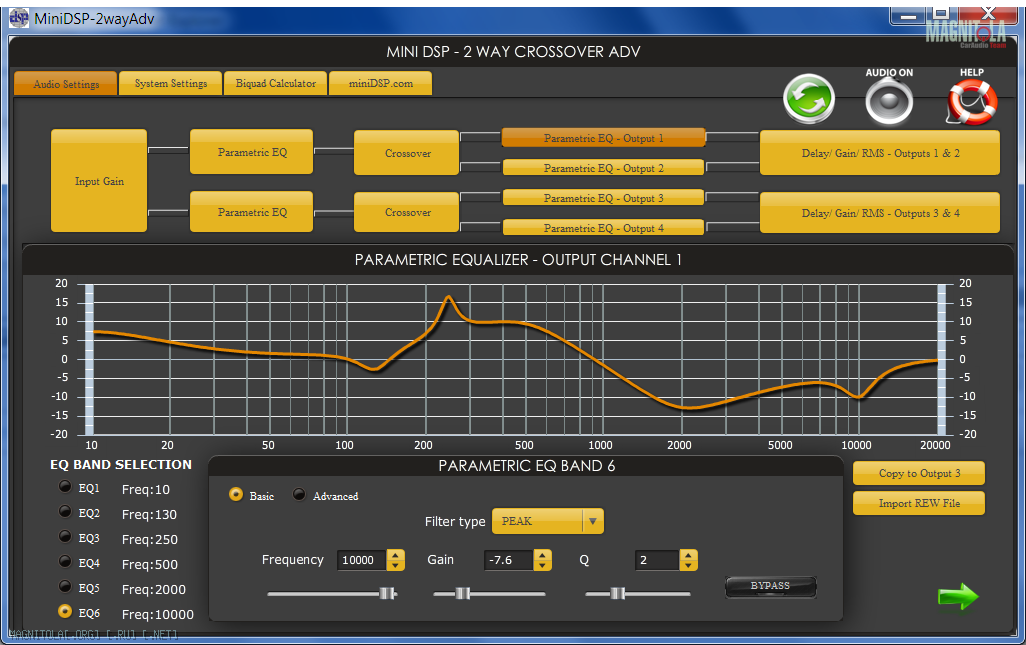Image resolution: width=1026 pixels, height=645 pixels.
Task: Click the Q value input field
Action: pos(658,560)
